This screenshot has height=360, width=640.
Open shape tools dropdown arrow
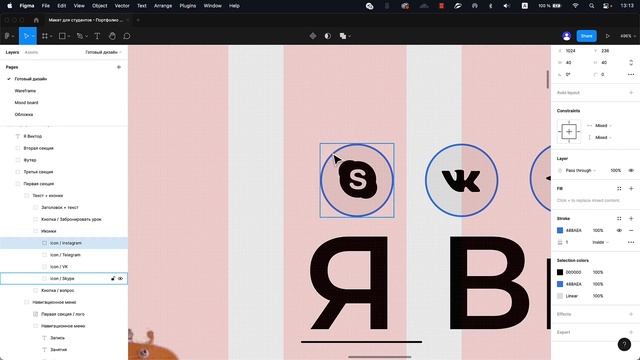(x=69, y=36)
